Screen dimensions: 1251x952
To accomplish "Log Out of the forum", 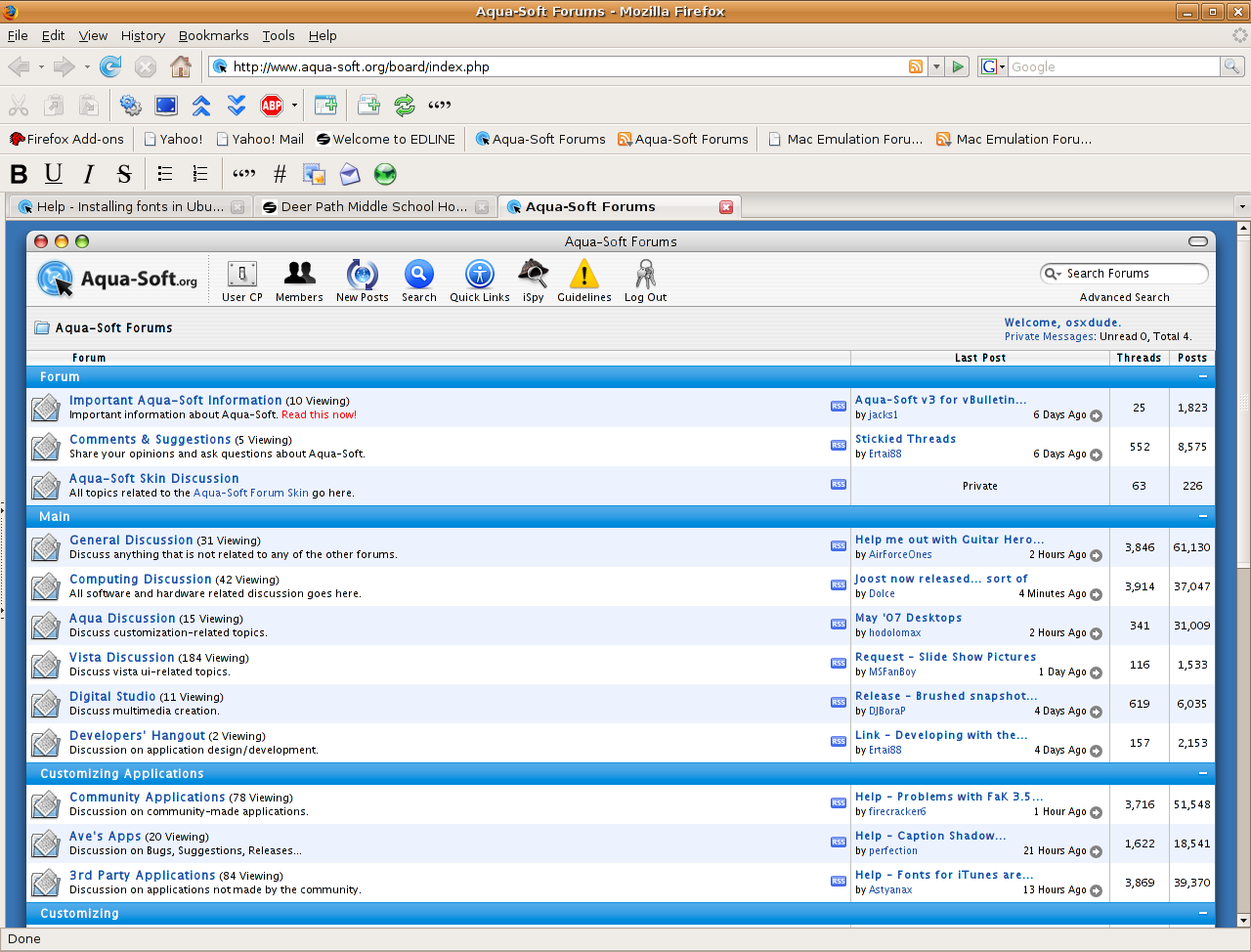I will coord(645,281).
